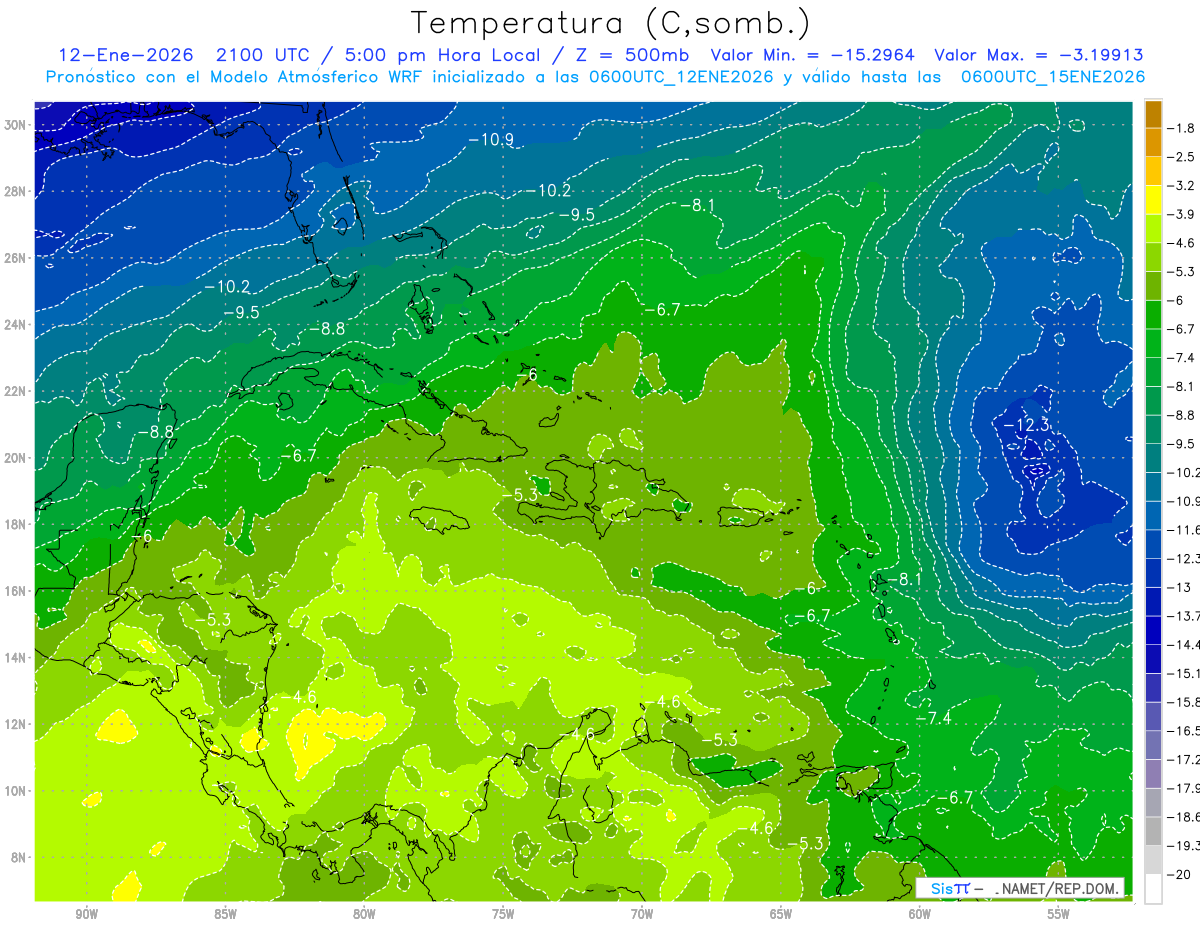Click the 16N latitude axis label
The height and width of the screenshot is (927, 1200).
[x=16, y=591]
